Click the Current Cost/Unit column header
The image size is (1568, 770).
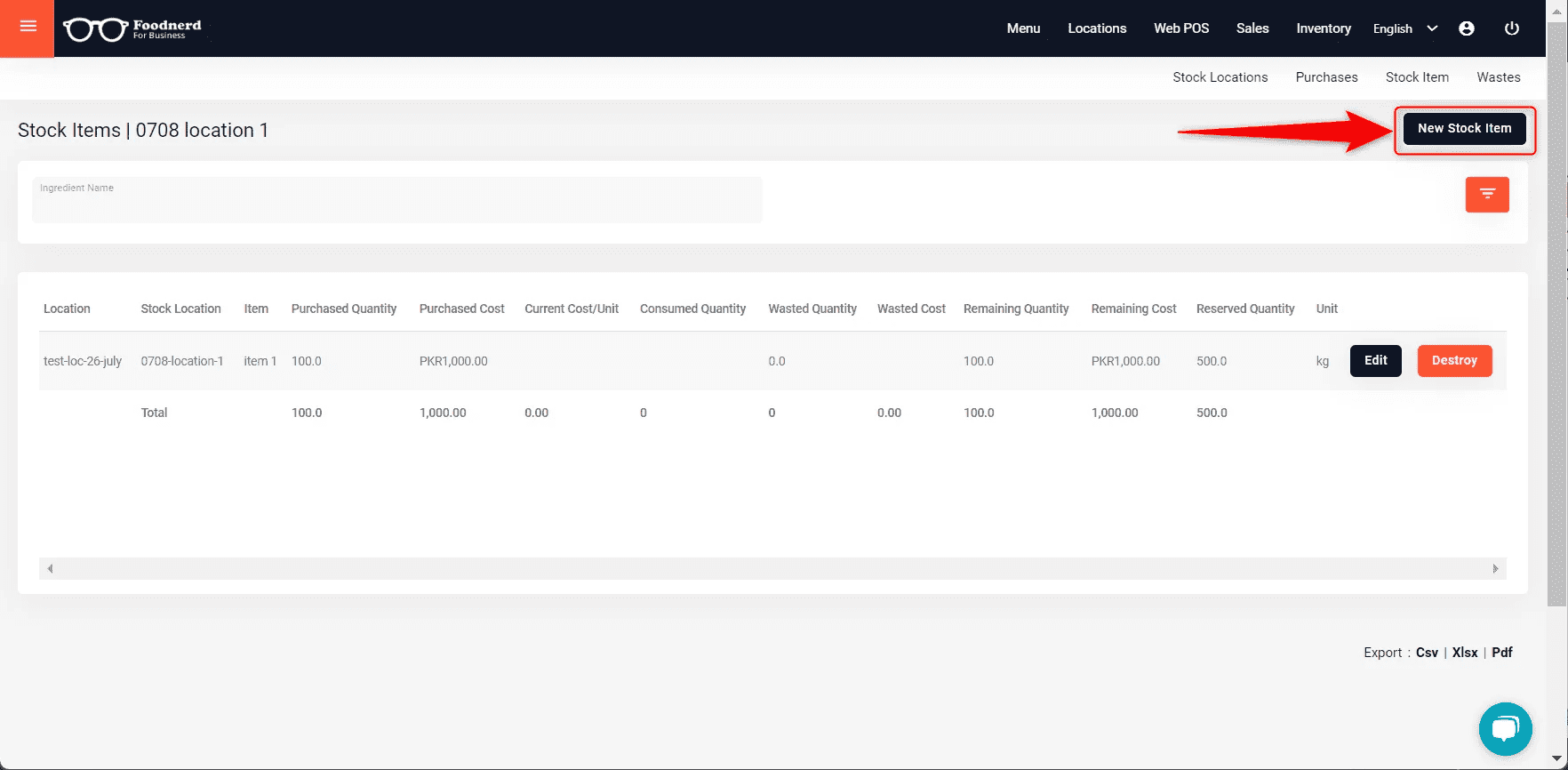pyautogui.click(x=572, y=309)
